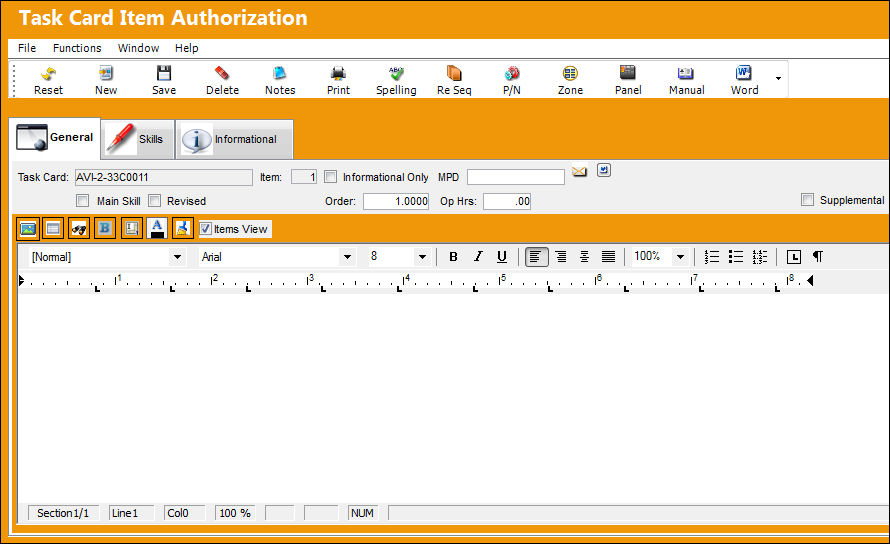890x544 pixels.
Task: Click the Re Seq toolbar button
Action: (454, 80)
